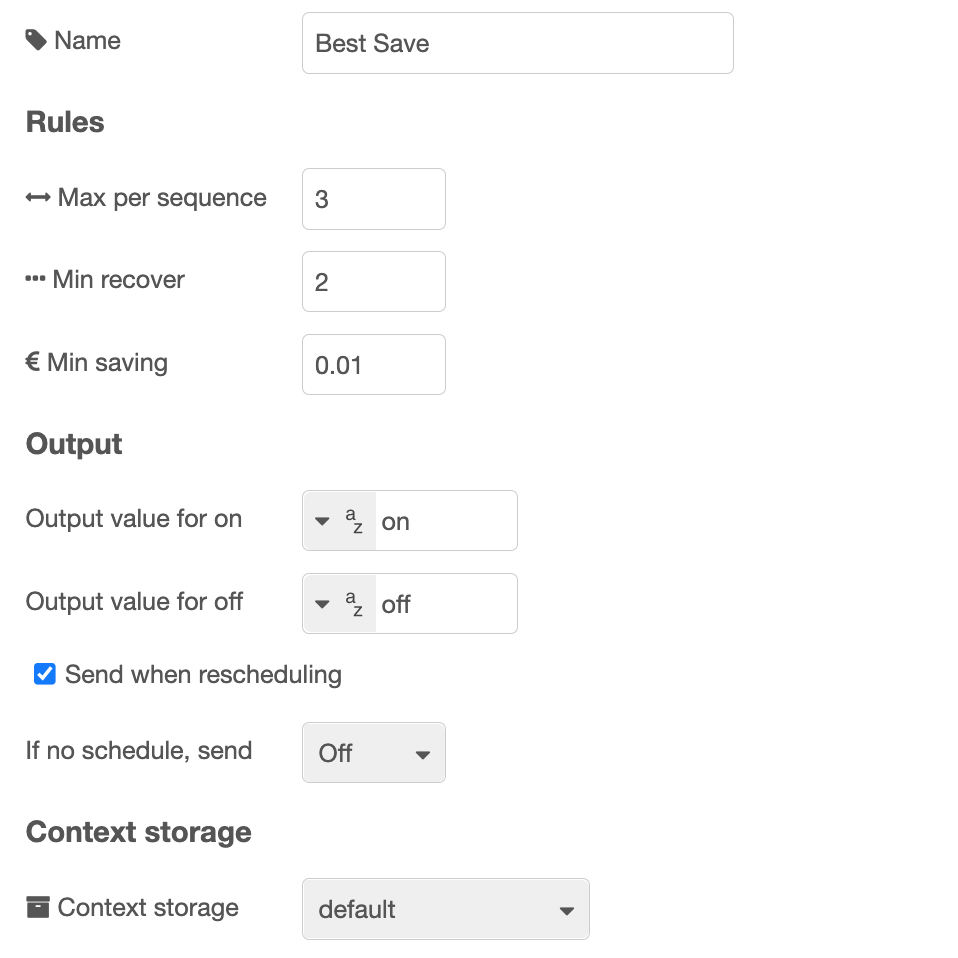Click the Name field containing Best Save
The height and width of the screenshot is (958, 958).
tap(518, 43)
